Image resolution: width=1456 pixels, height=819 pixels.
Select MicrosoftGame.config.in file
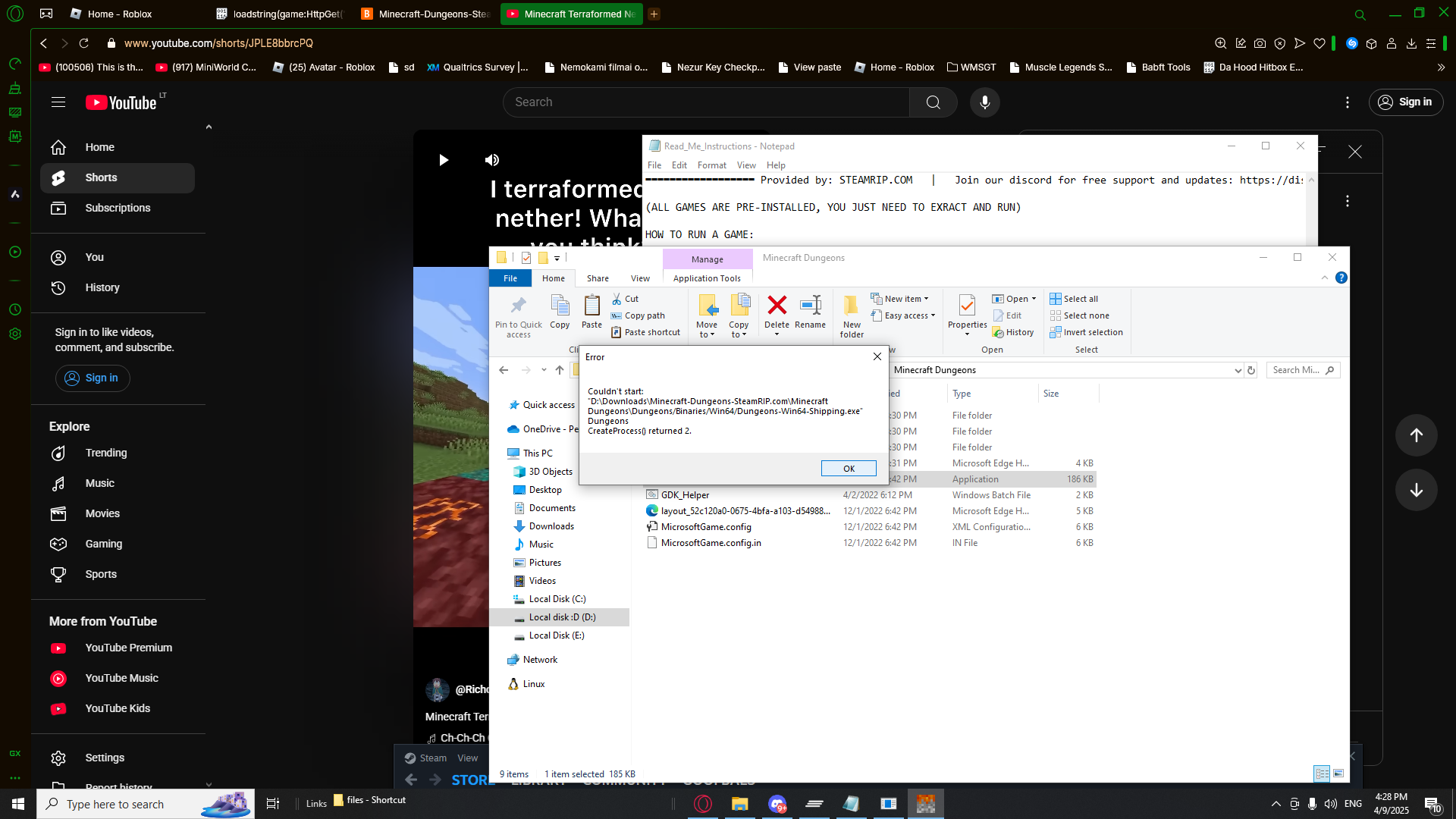pyautogui.click(x=711, y=543)
